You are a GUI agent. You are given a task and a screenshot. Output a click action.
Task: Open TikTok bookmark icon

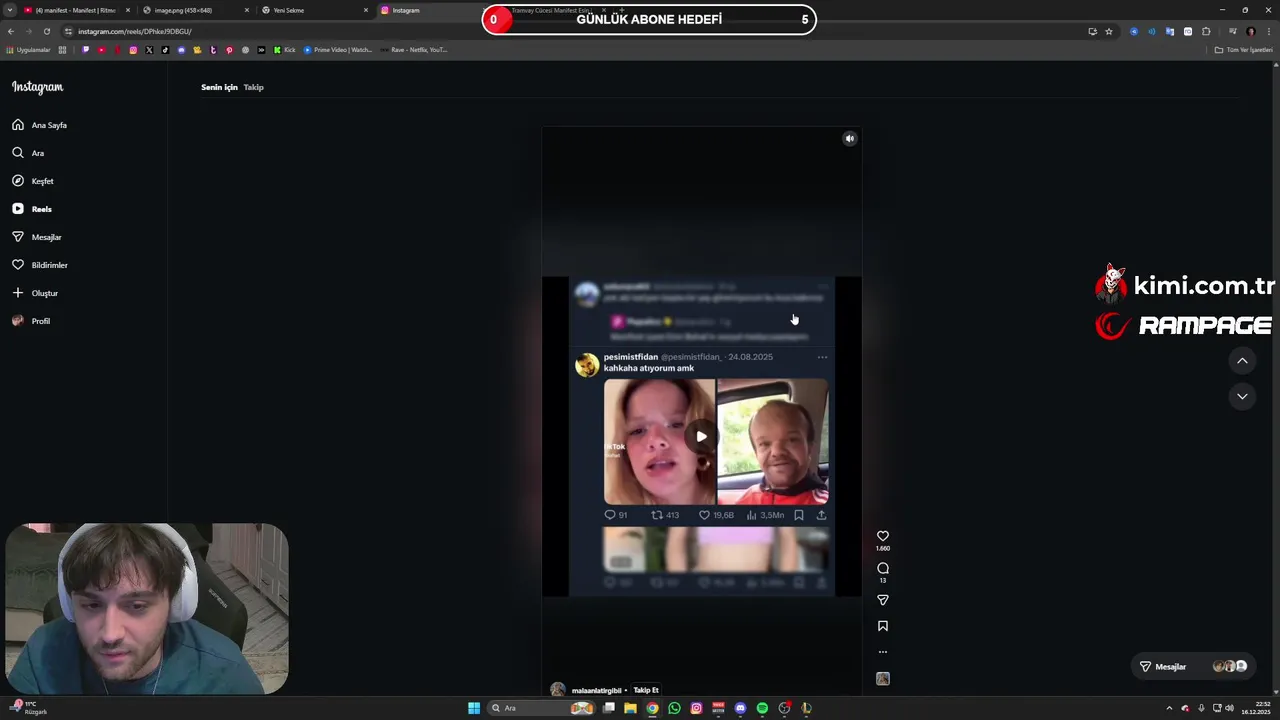165,50
